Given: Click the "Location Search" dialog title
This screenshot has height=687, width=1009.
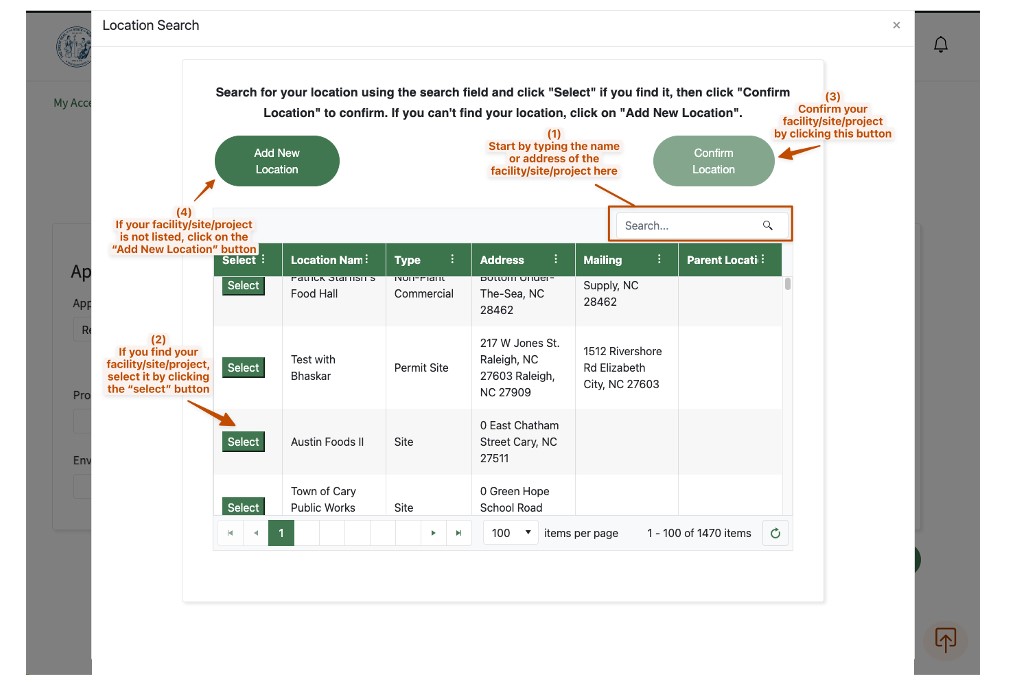Looking at the screenshot, I should coord(151,25).
